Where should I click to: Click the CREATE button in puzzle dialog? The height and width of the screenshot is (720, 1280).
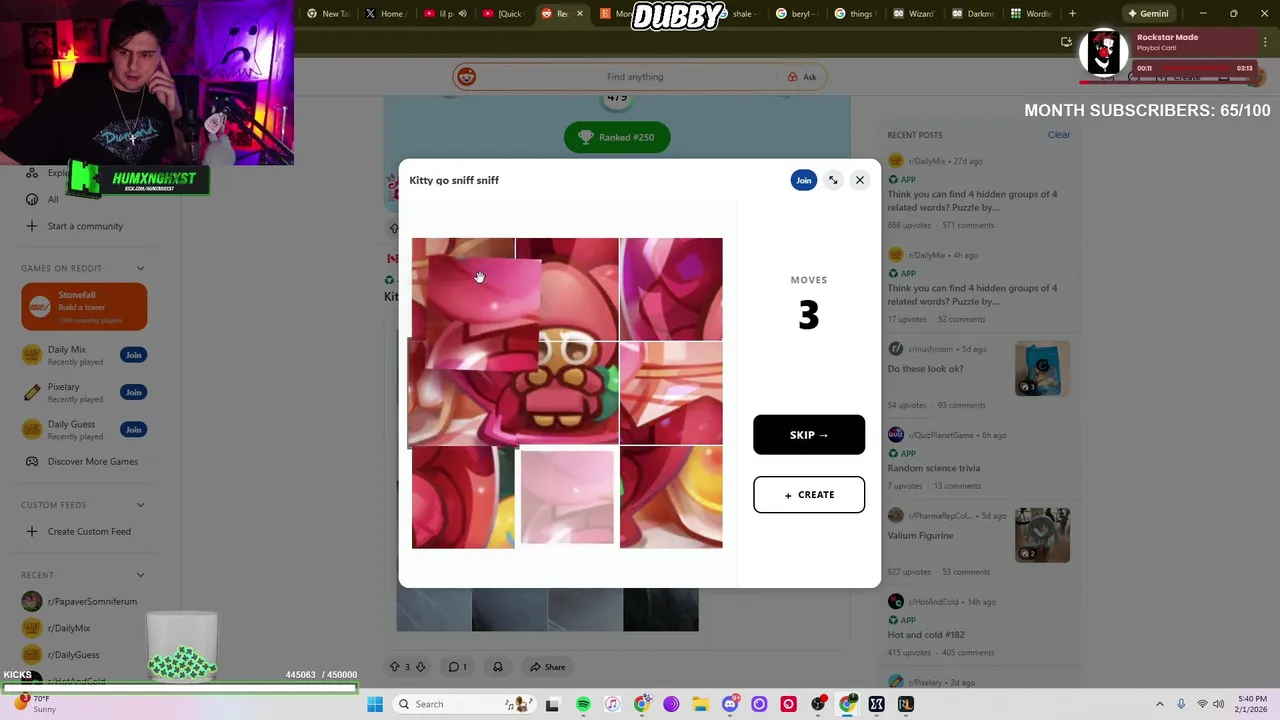808,495
